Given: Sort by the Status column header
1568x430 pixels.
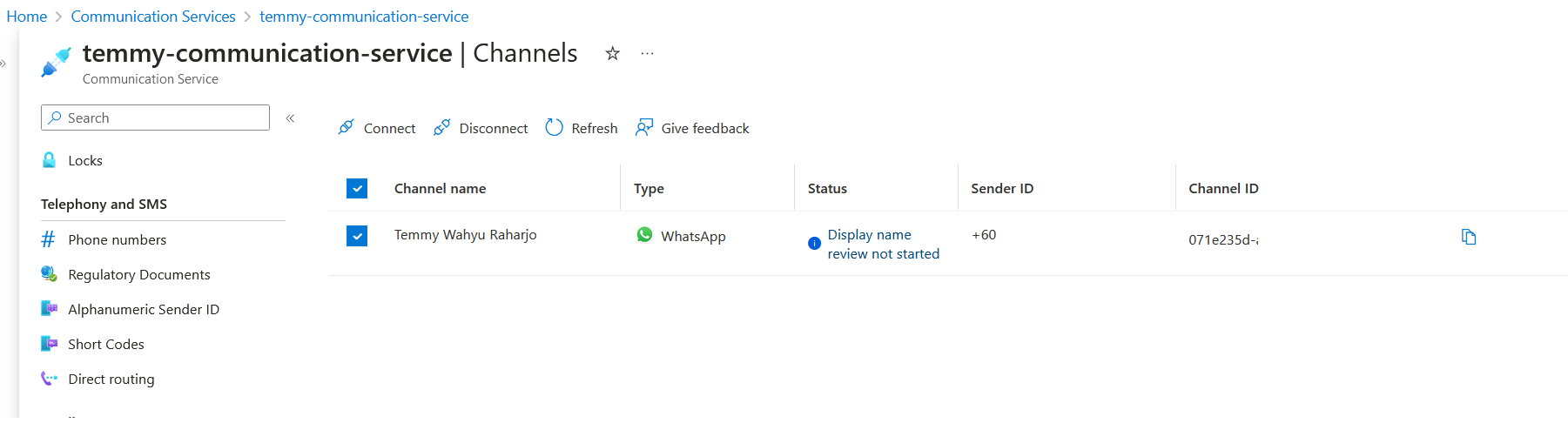Looking at the screenshot, I should click(x=827, y=188).
